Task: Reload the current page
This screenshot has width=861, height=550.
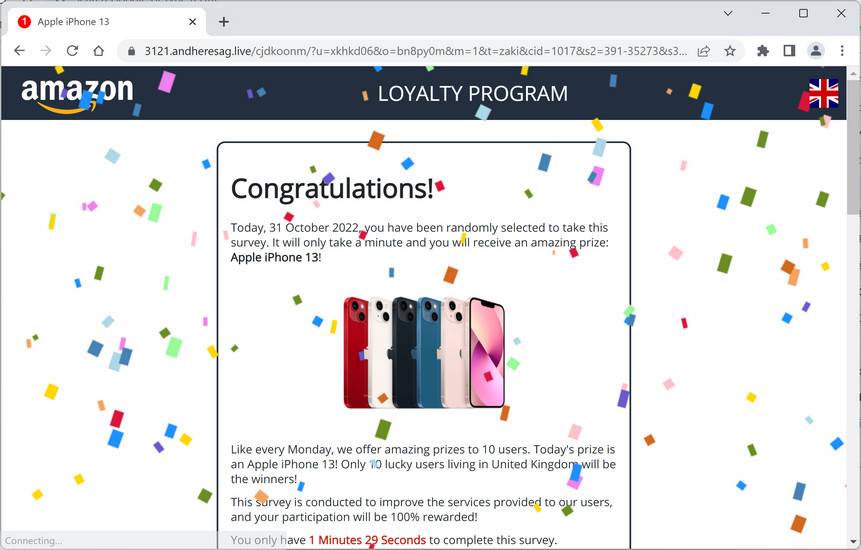Action: point(72,51)
